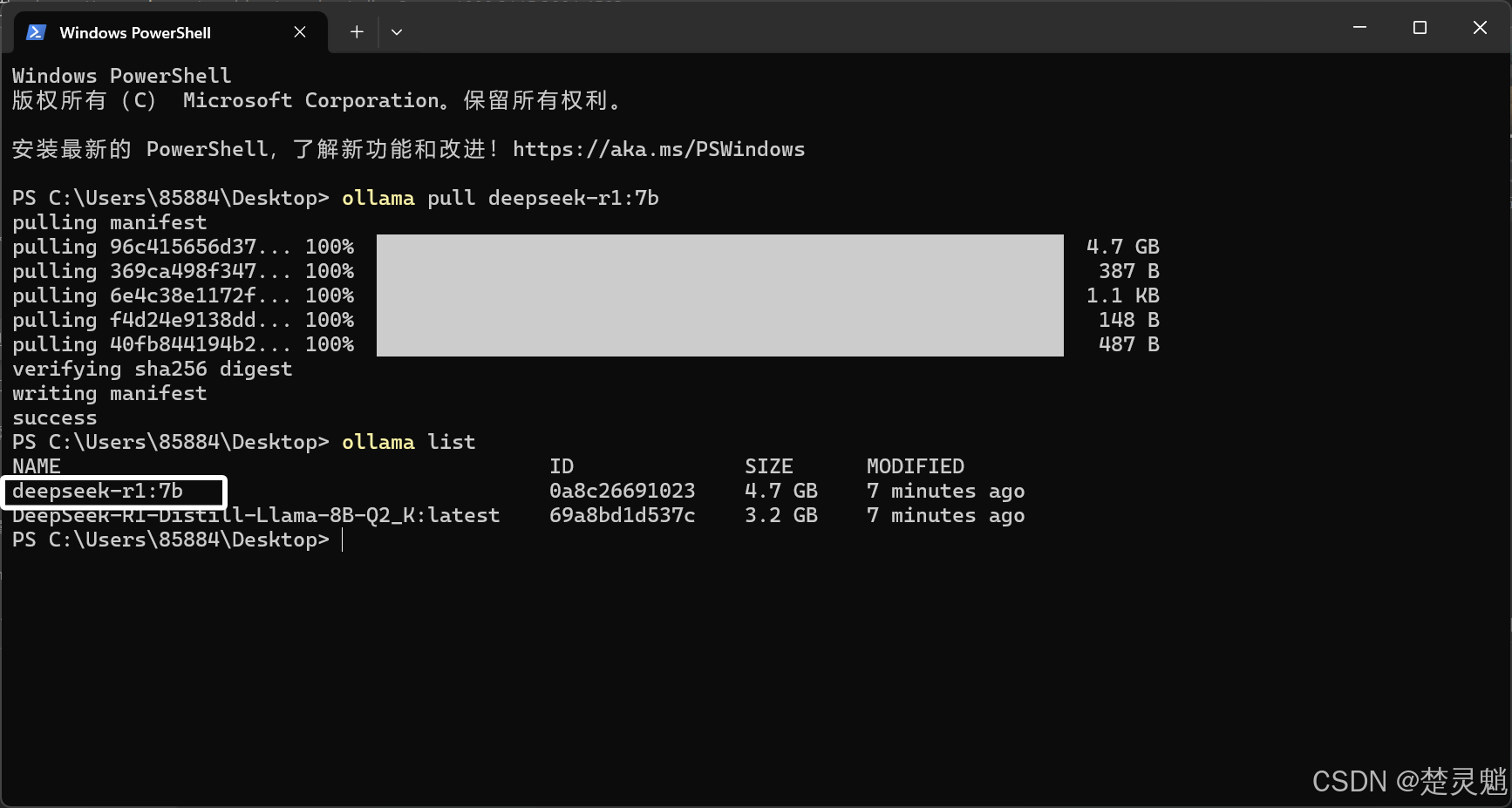Screen dimensions: 1512x808
Task: Click the 'pulling manifest' line
Action: (x=110, y=222)
